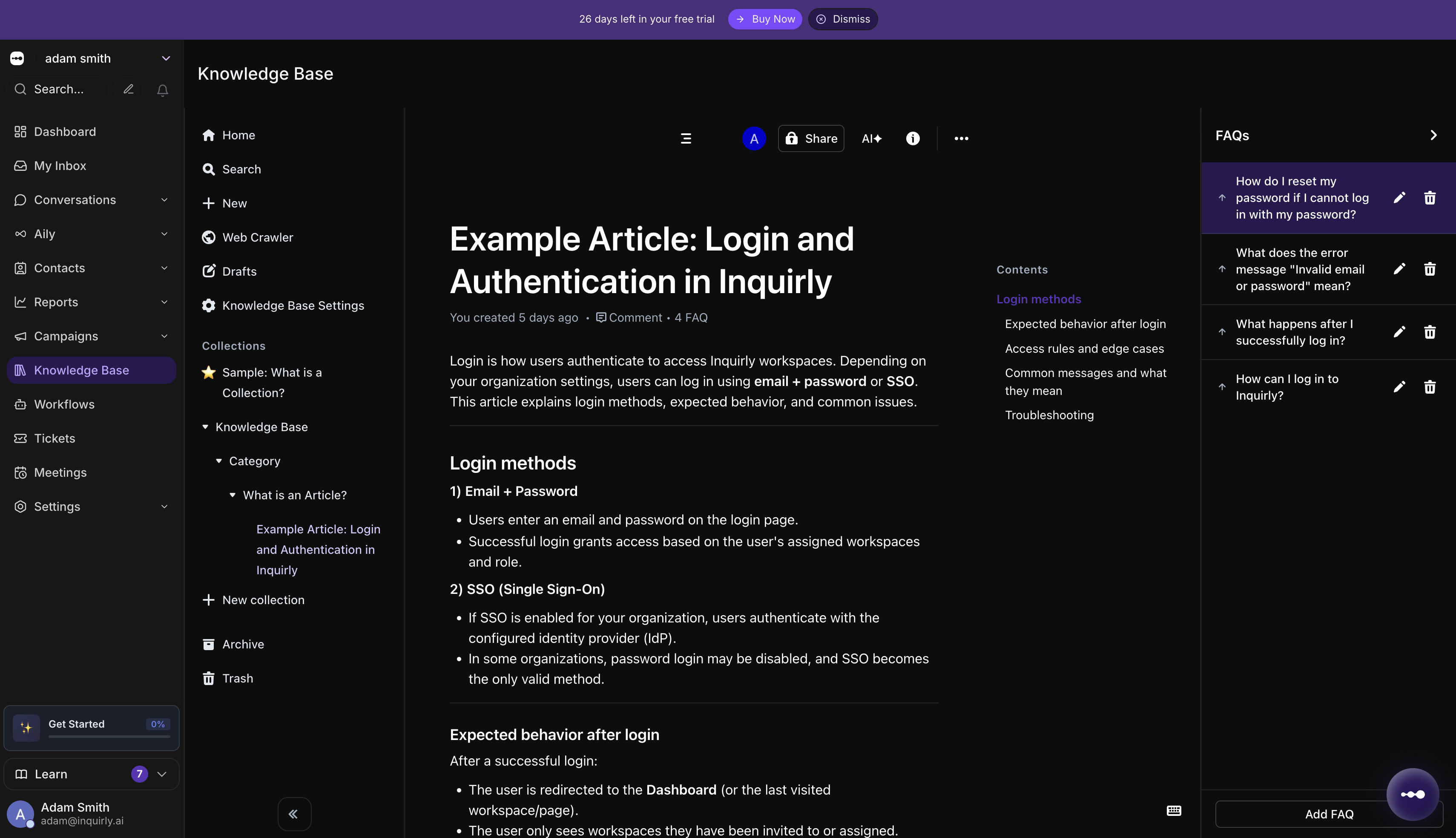Open Tickets
1456x838 pixels.
pos(92,438)
